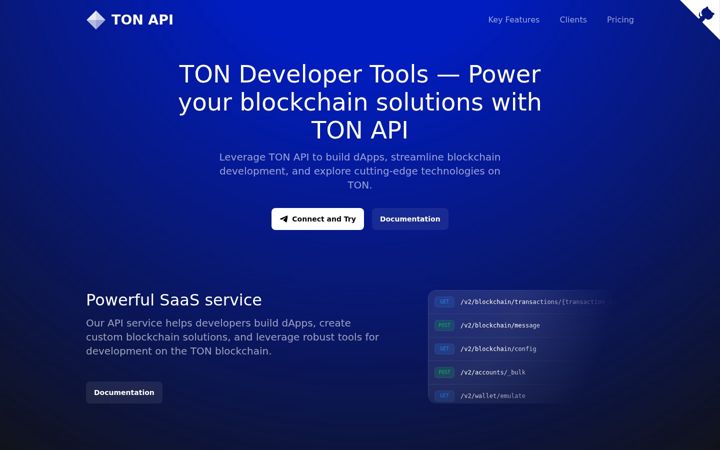This screenshot has height=450, width=720.
Task: Select the /v2/blockchain/transactions endpoint row
Action: pos(523,302)
